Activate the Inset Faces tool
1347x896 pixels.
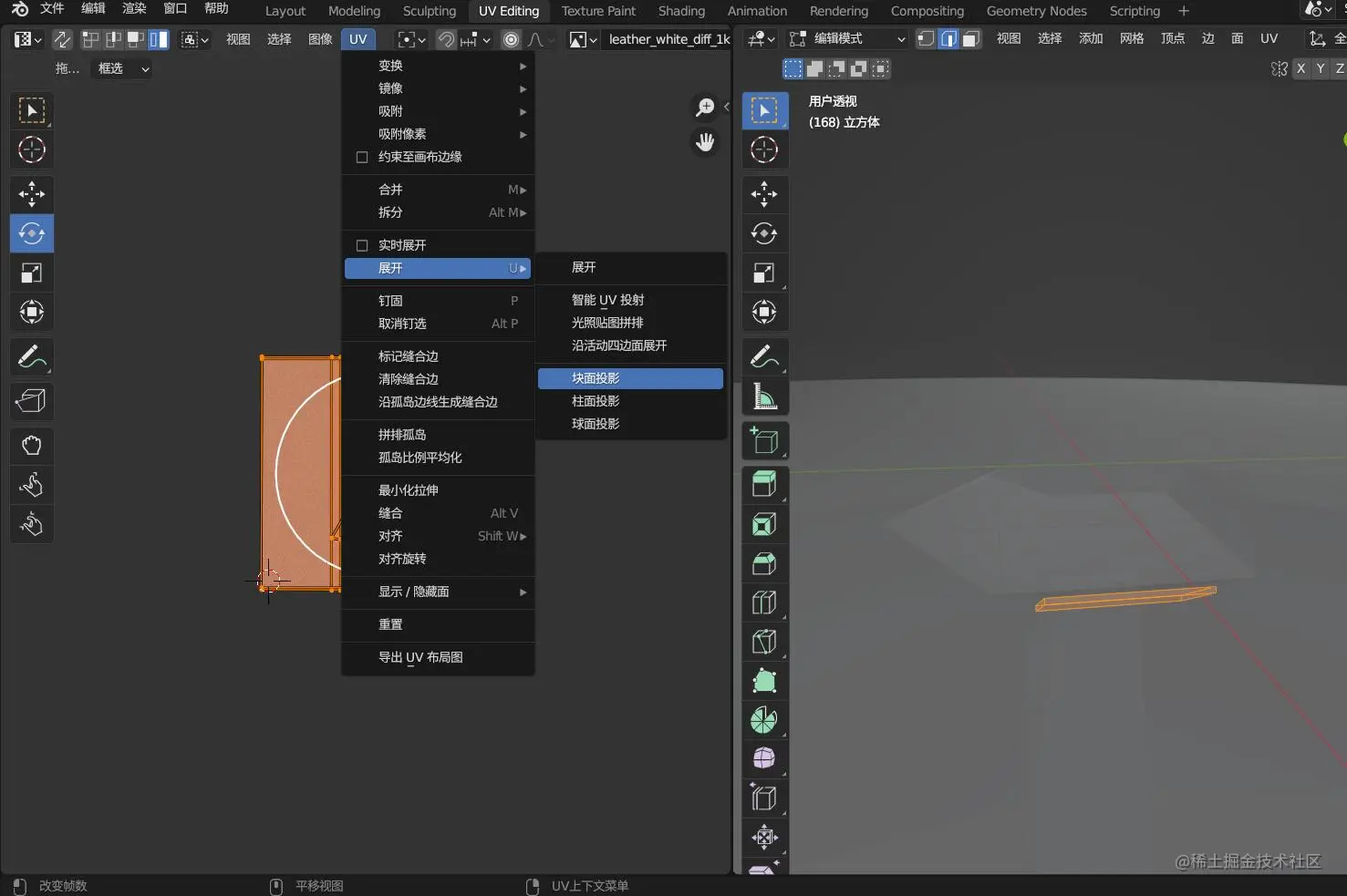[x=764, y=524]
